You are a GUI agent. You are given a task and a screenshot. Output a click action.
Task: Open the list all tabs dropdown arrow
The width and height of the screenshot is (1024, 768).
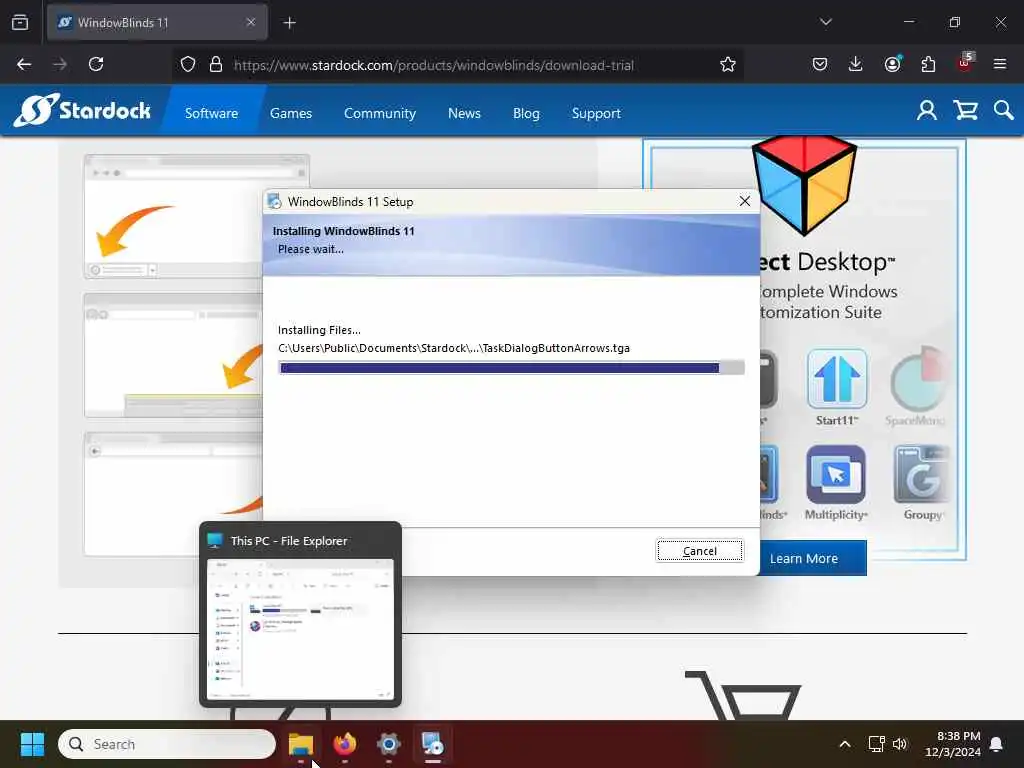pyautogui.click(x=826, y=22)
